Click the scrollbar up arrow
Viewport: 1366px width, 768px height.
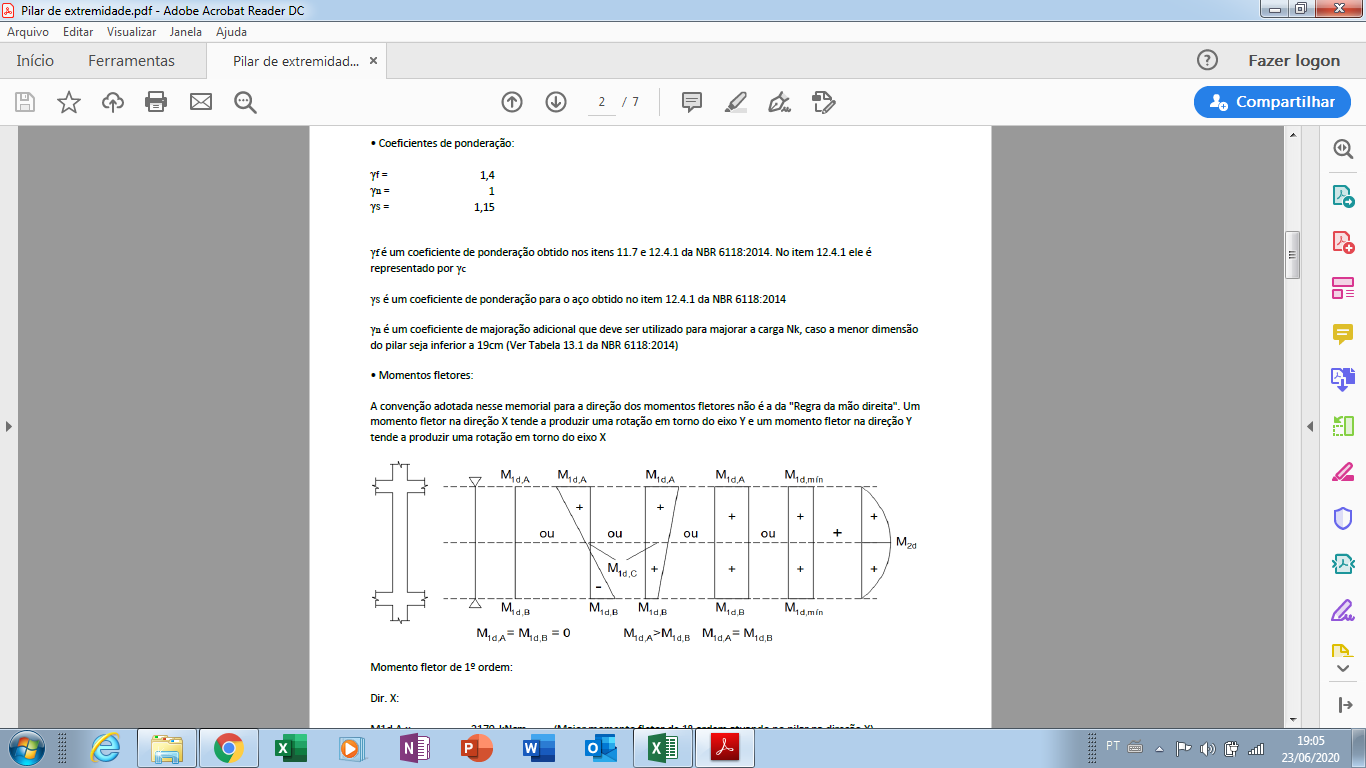click(x=1292, y=134)
